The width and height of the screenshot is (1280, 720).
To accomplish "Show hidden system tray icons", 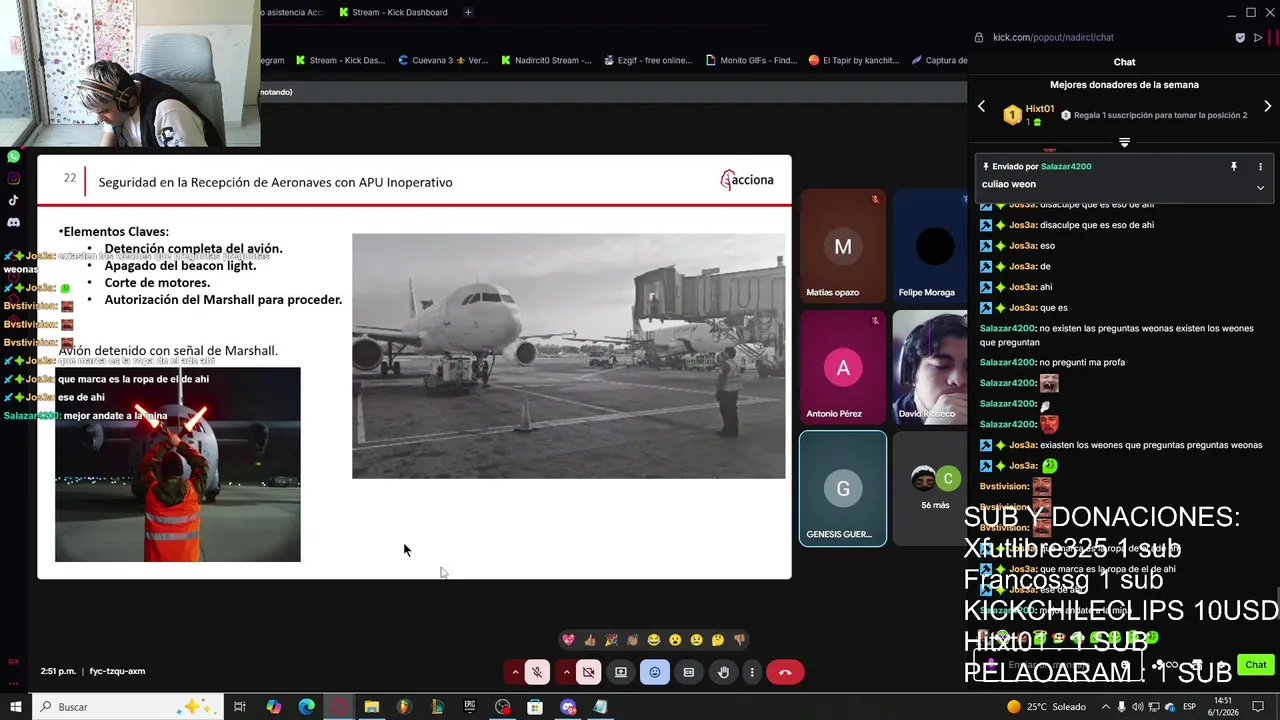I will point(1106,707).
